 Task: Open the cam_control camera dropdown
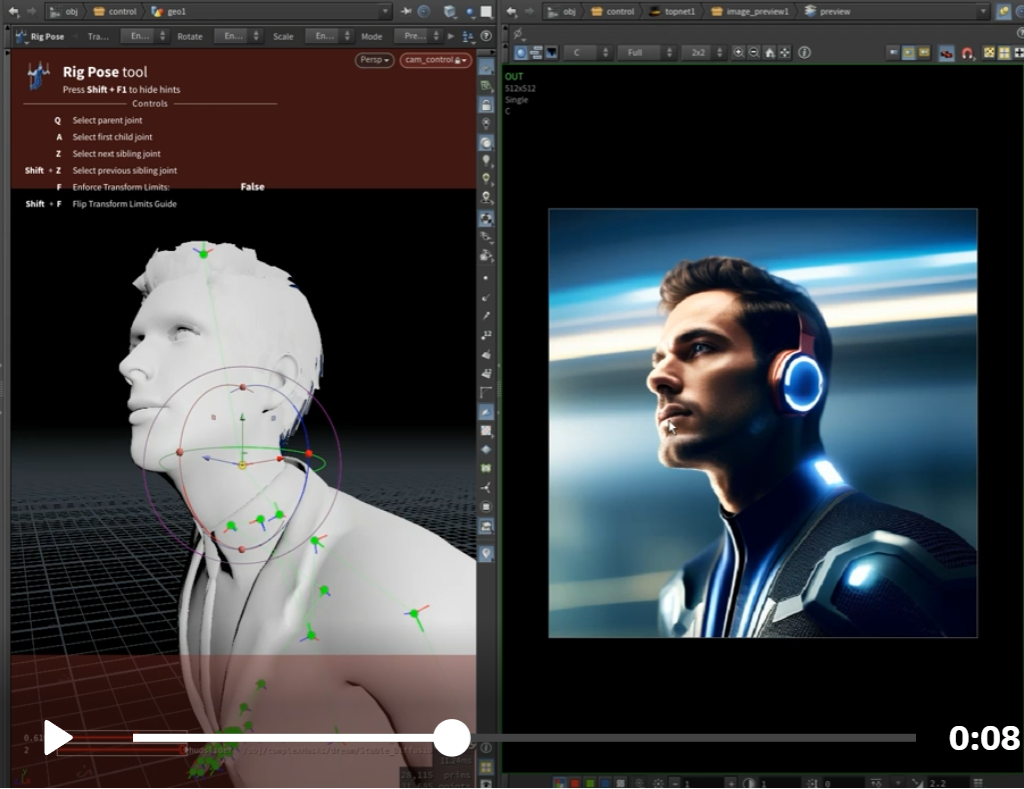(x=436, y=60)
